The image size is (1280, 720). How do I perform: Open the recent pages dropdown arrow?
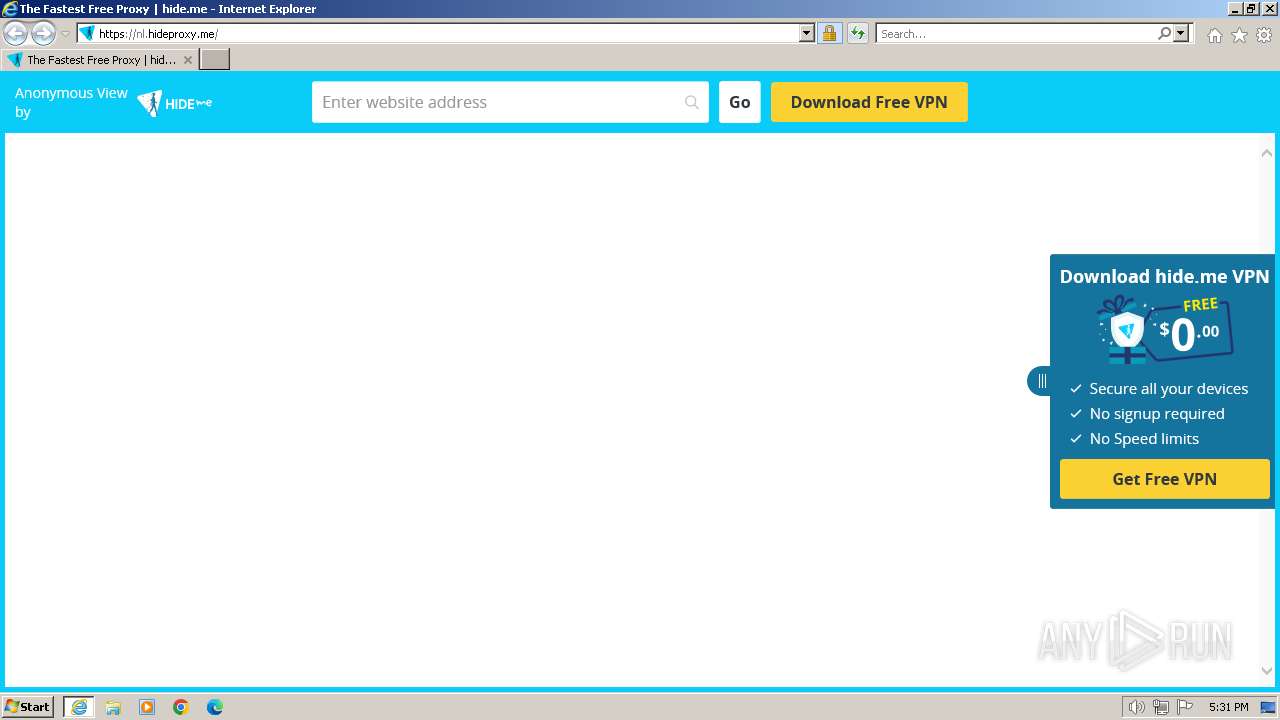(x=65, y=34)
